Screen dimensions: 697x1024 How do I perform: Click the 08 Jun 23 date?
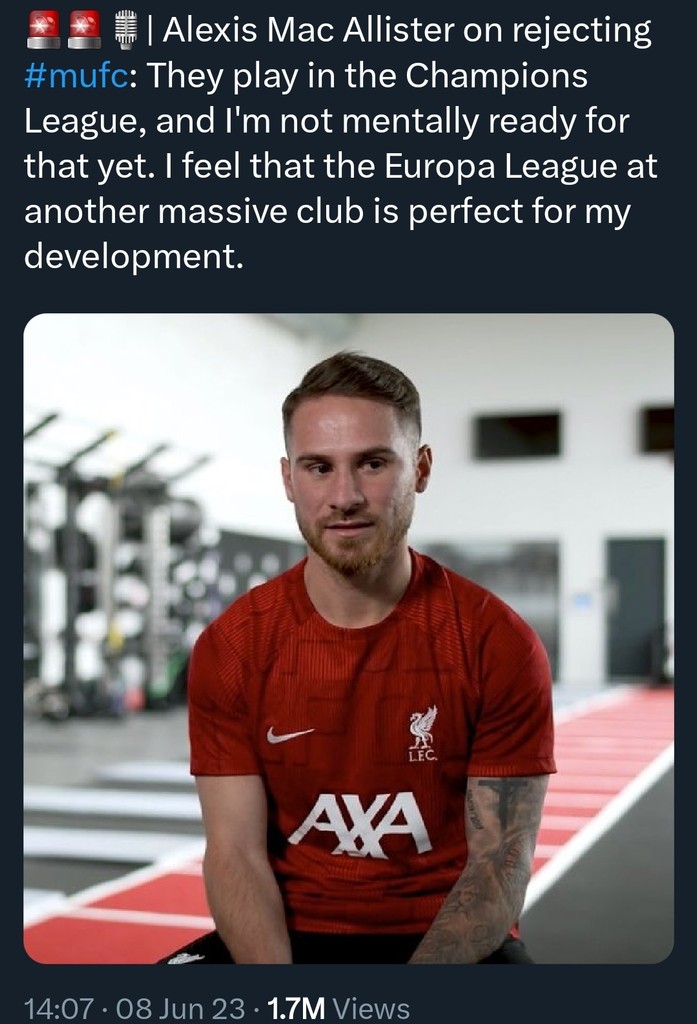[179, 1008]
